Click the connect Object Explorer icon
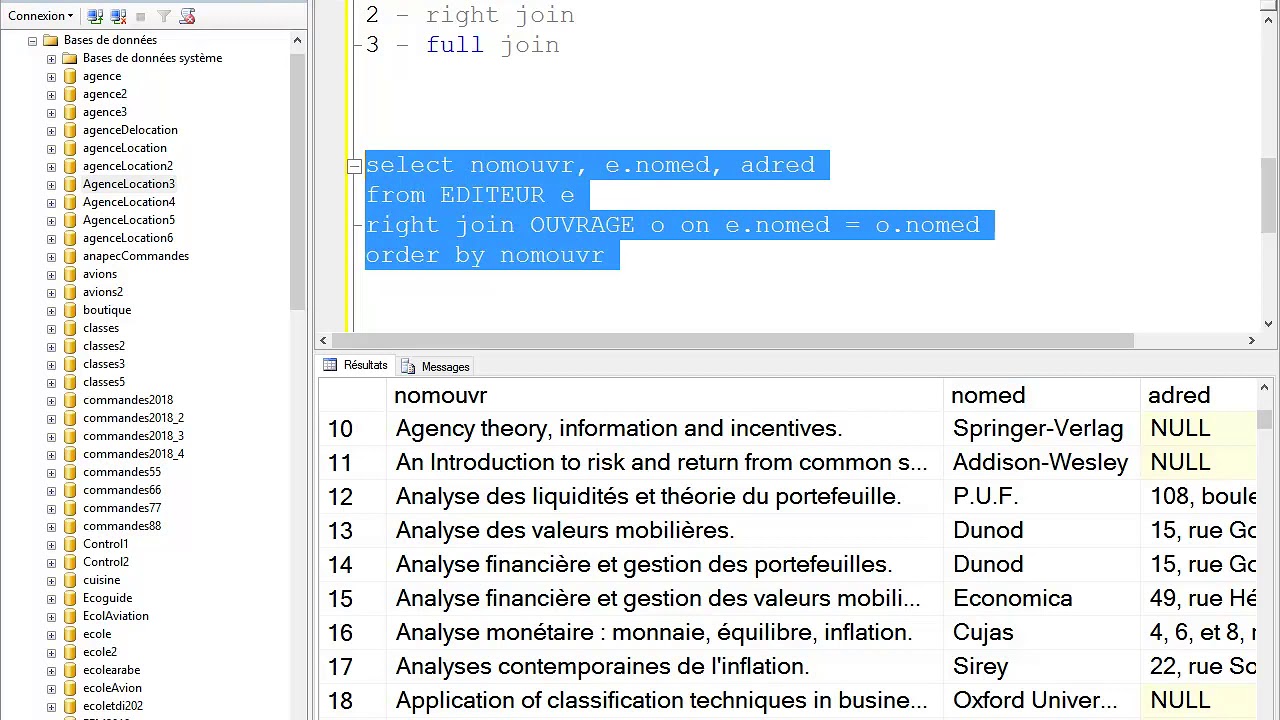The width and height of the screenshot is (1280, 720). click(x=95, y=16)
